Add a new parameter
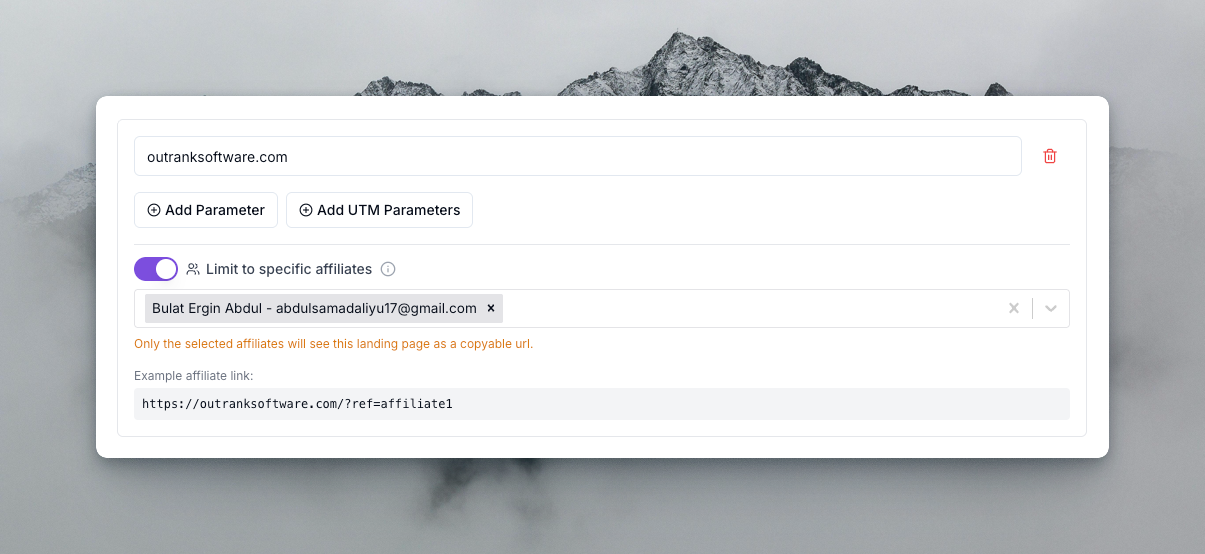The image size is (1205, 554). tap(206, 210)
